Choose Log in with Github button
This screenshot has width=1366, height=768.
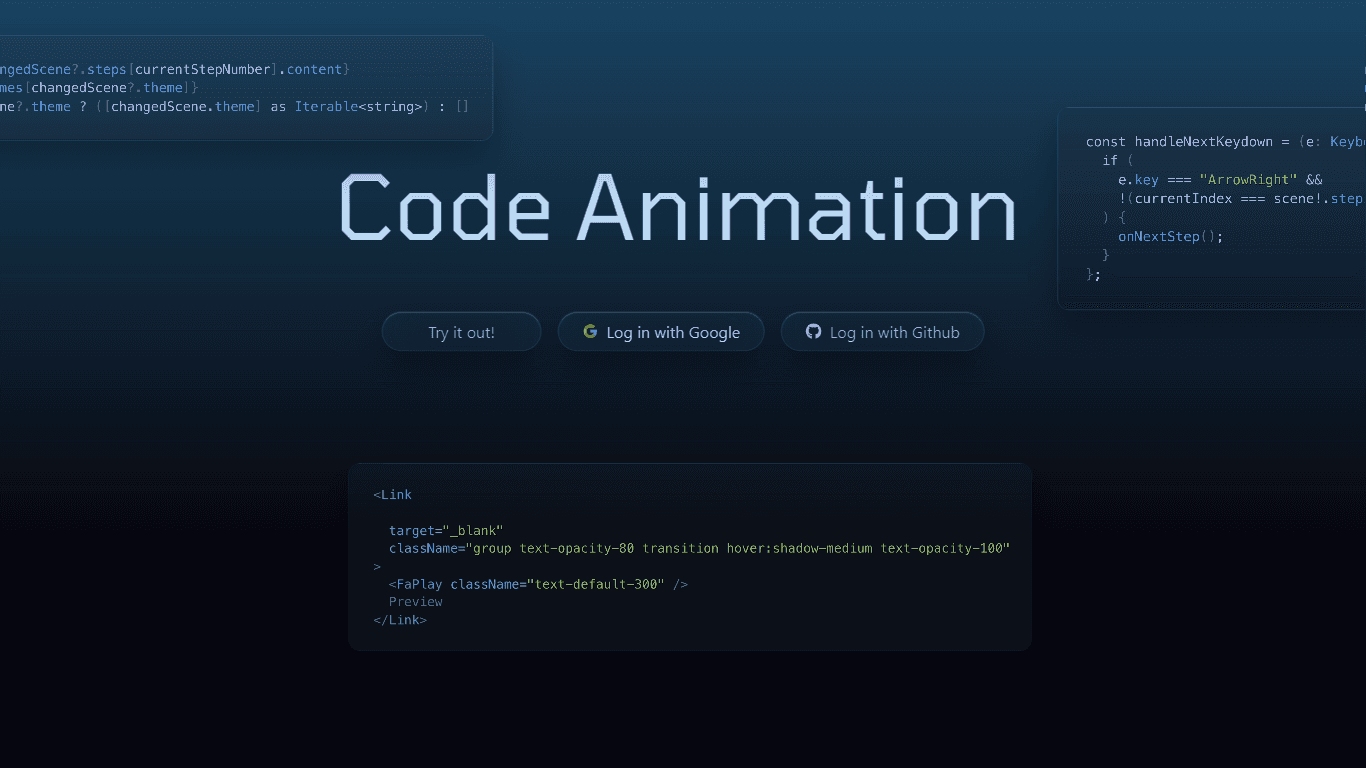[882, 332]
